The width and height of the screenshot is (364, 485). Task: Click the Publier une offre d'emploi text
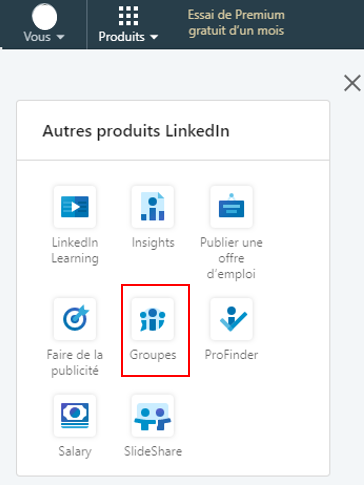(231, 258)
